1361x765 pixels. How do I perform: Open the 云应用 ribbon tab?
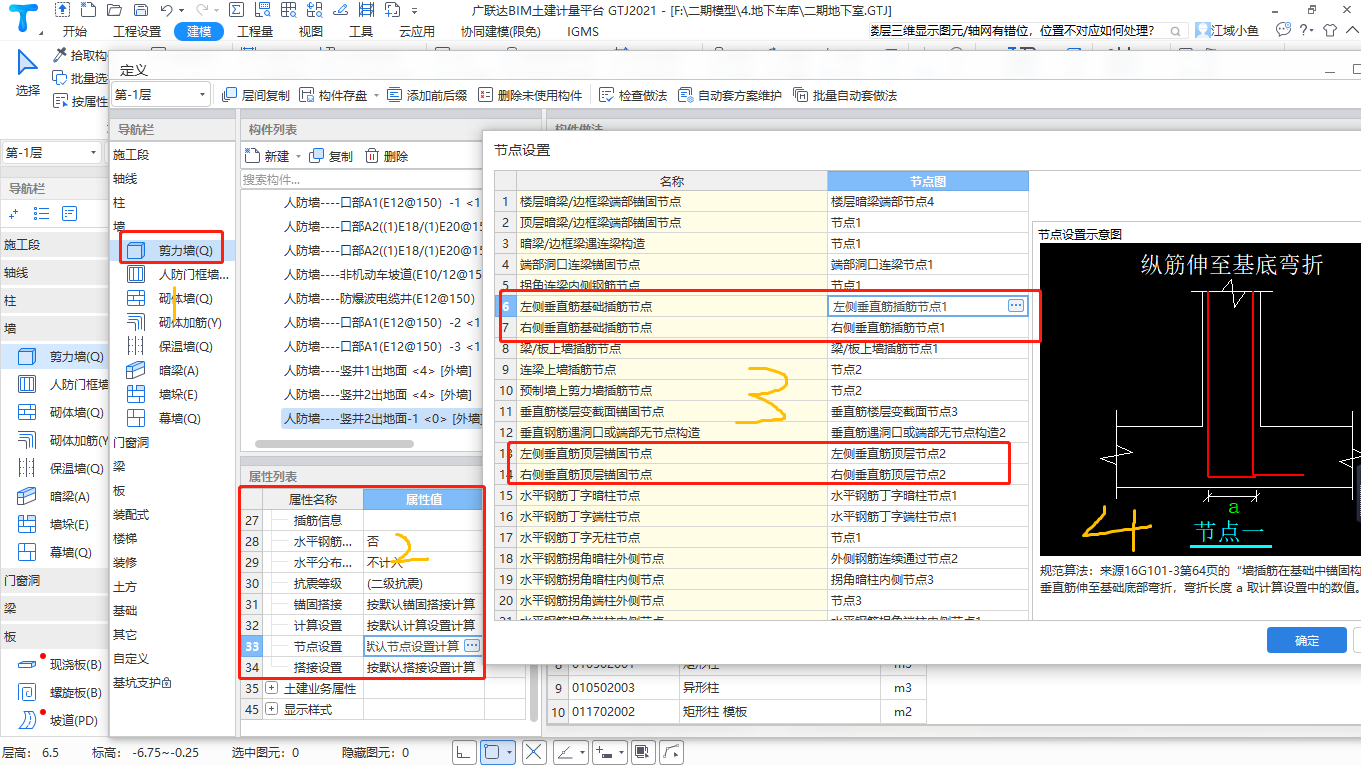(417, 31)
